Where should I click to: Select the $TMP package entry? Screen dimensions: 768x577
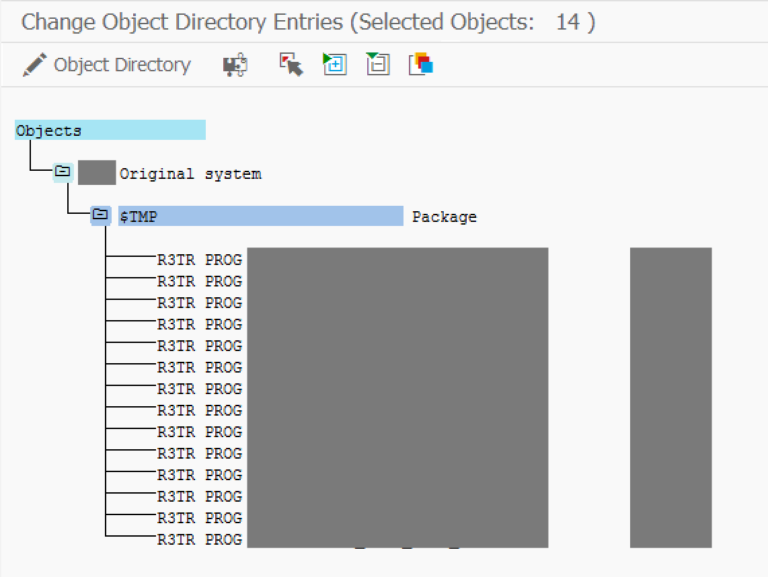pyautogui.click(x=261, y=216)
